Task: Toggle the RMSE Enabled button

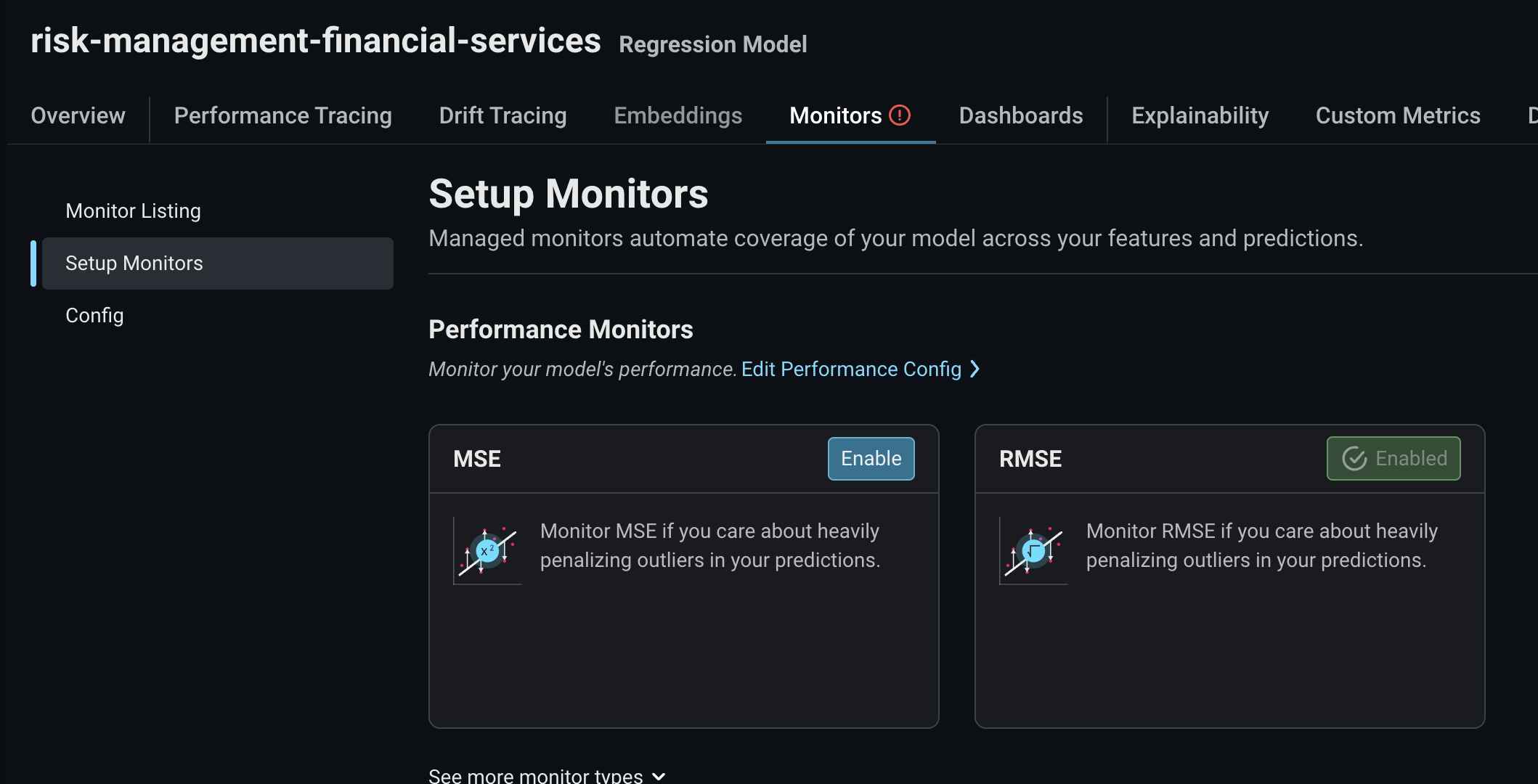Action: pos(1393,459)
